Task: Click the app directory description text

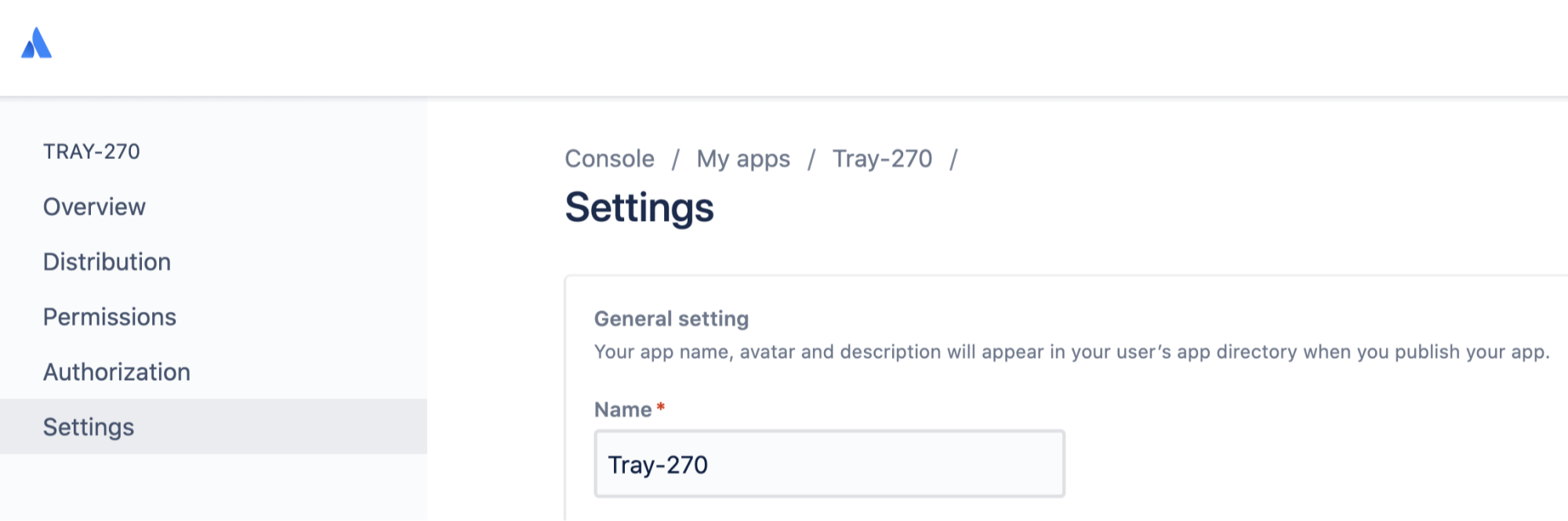Action: pyautogui.click(x=1071, y=352)
